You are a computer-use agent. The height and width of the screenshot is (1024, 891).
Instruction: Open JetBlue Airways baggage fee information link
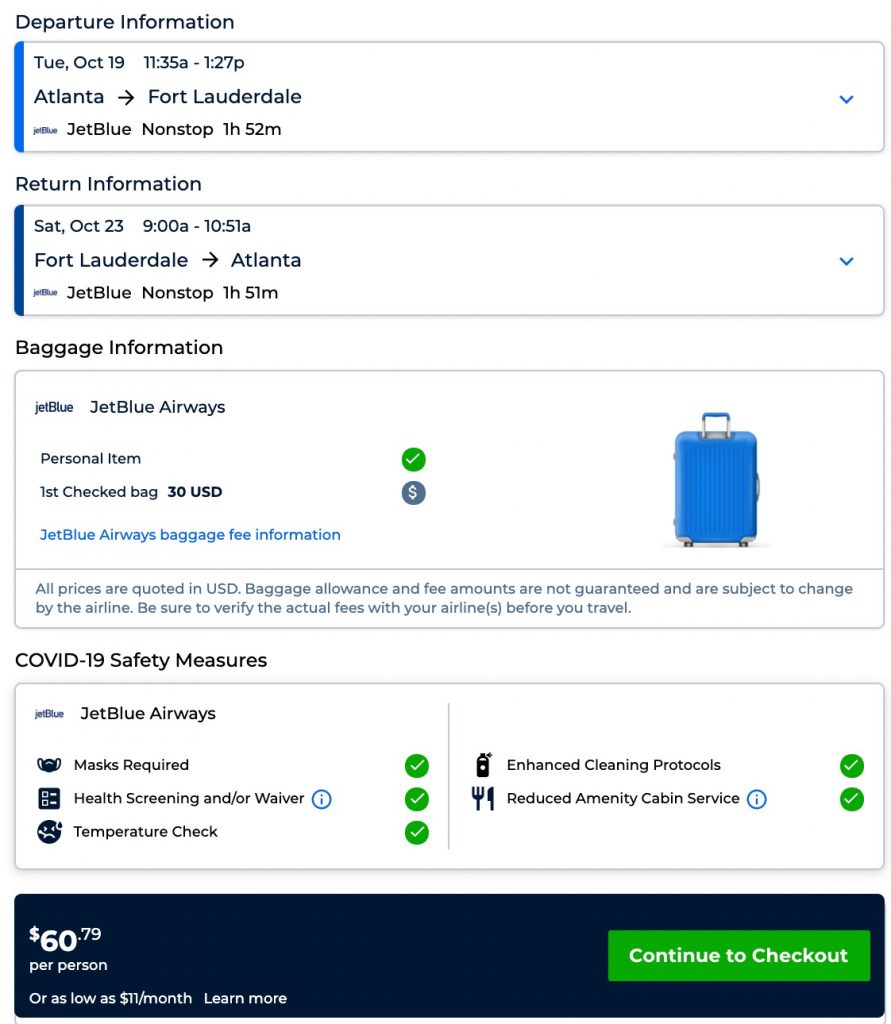(x=190, y=535)
